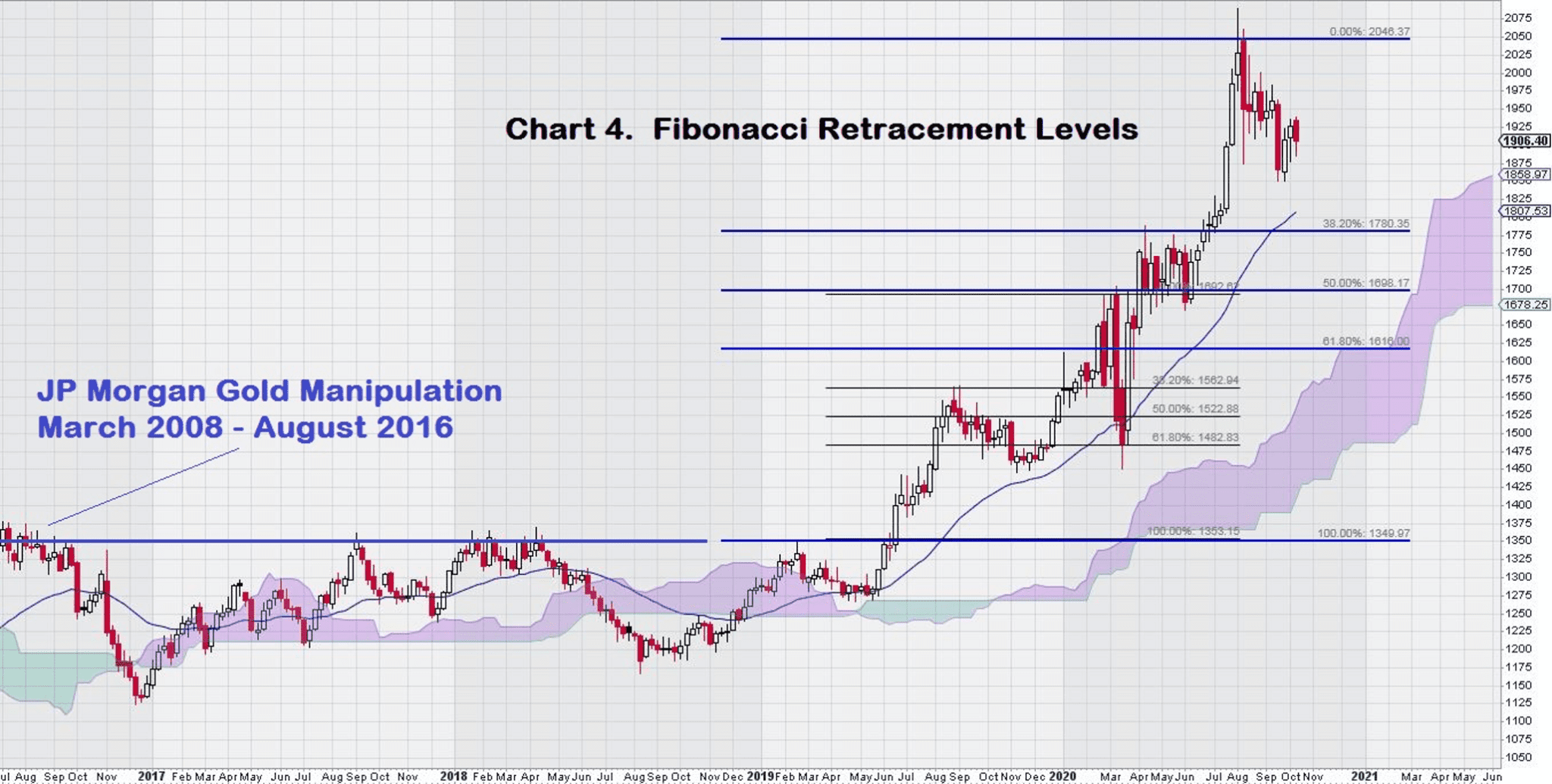
Task: Click the 61.80%: 1616.00 retracement label
Action: [1366, 342]
